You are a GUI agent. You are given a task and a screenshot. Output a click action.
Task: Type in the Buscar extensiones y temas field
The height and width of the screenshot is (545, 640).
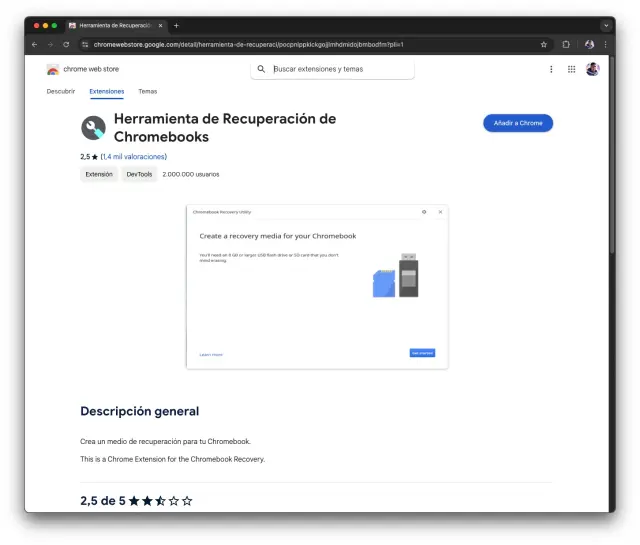(x=340, y=69)
